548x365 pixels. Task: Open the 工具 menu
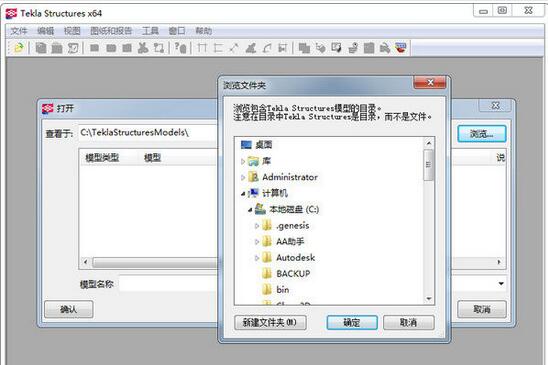pyautogui.click(x=150, y=31)
